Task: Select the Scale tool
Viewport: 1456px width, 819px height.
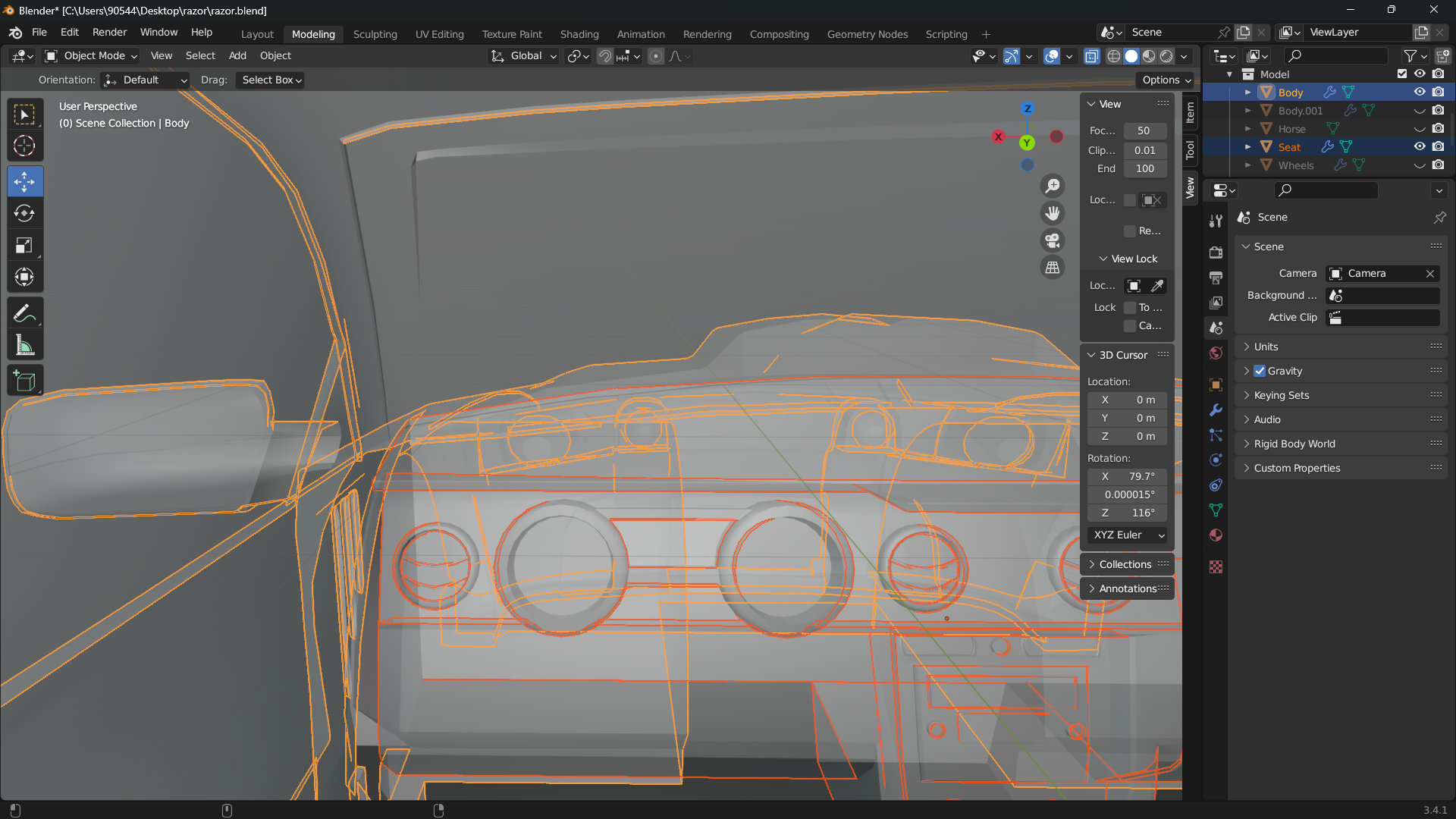Action: click(24, 246)
